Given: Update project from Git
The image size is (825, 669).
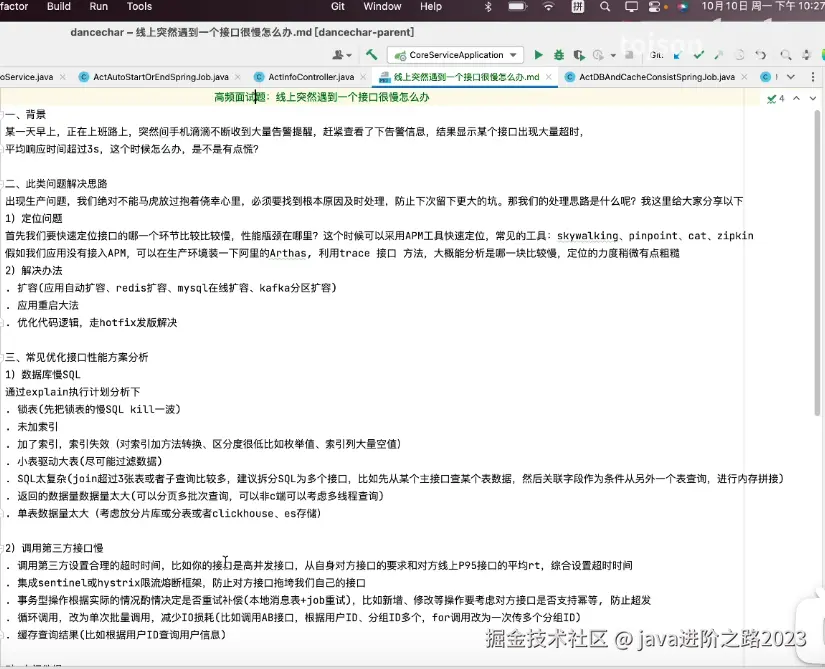Looking at the screenshot, I should pos(678,55).
